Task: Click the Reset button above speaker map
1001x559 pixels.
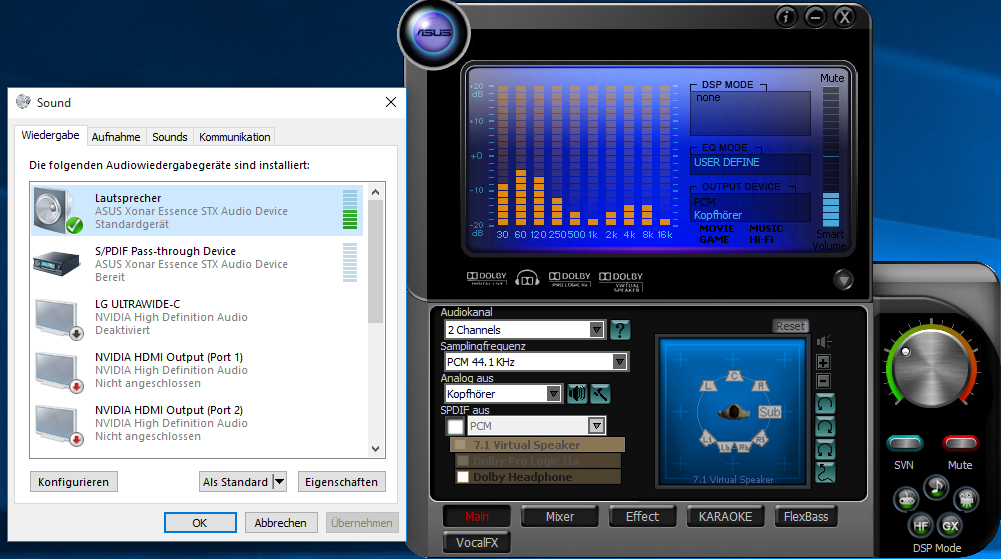Action: tap(790, 326)
